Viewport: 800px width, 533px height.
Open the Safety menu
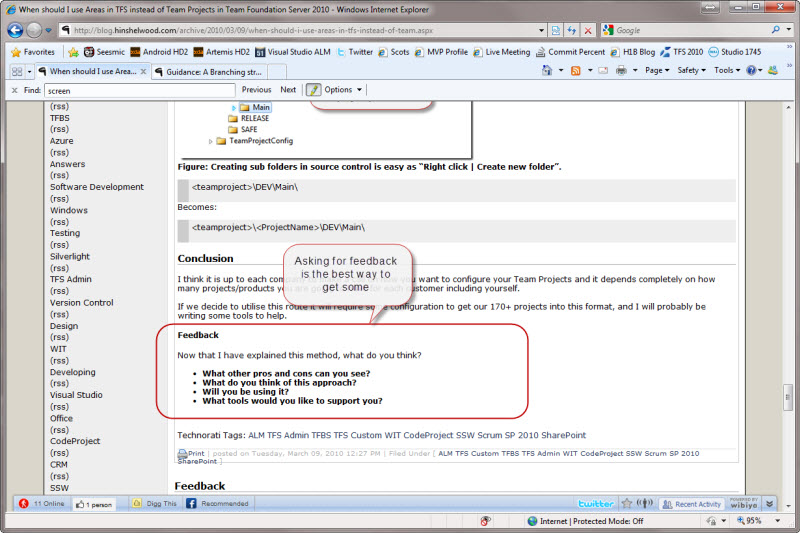[691, 71]
